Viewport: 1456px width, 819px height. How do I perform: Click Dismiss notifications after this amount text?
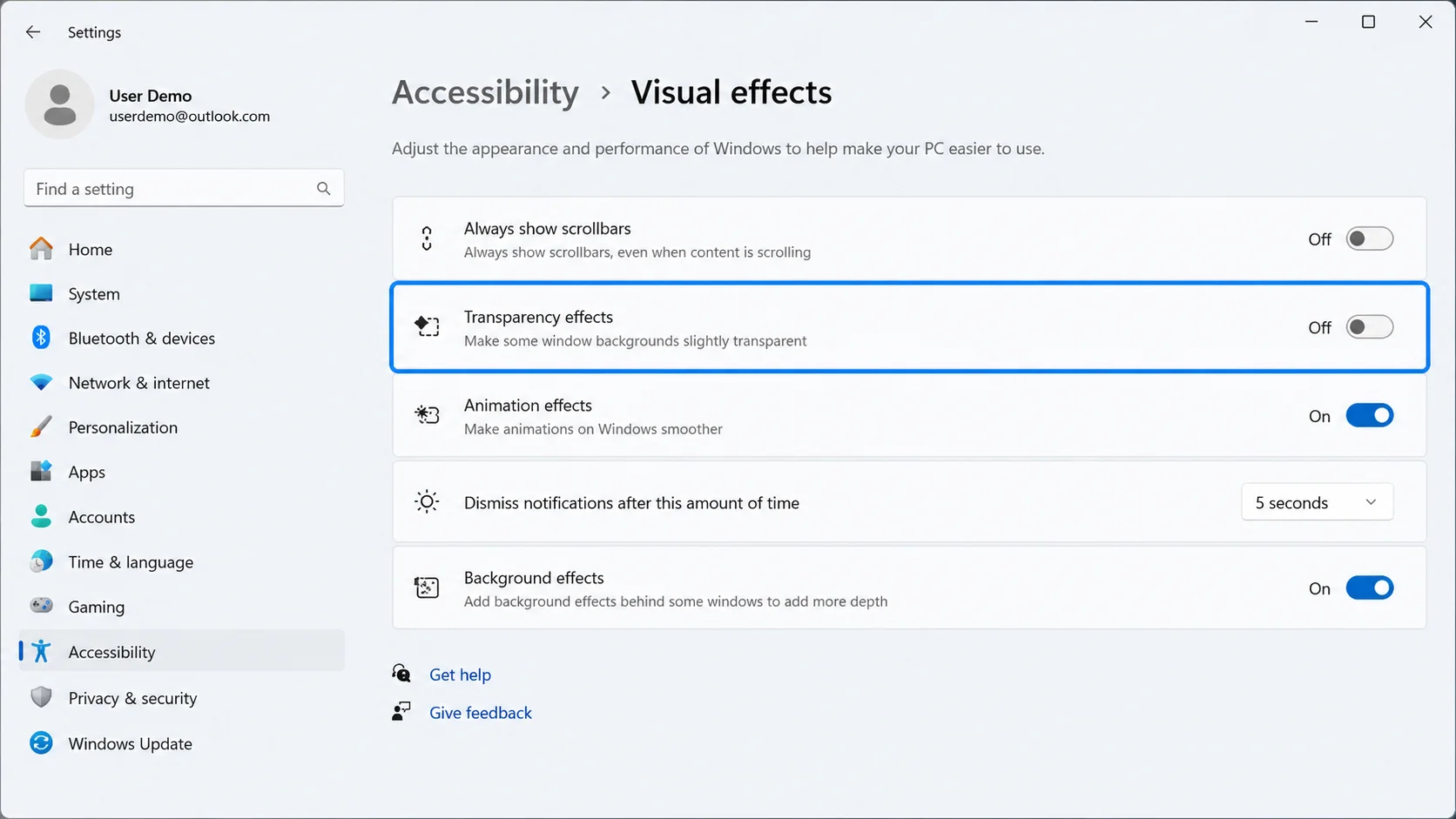click(x=631, y=502)
